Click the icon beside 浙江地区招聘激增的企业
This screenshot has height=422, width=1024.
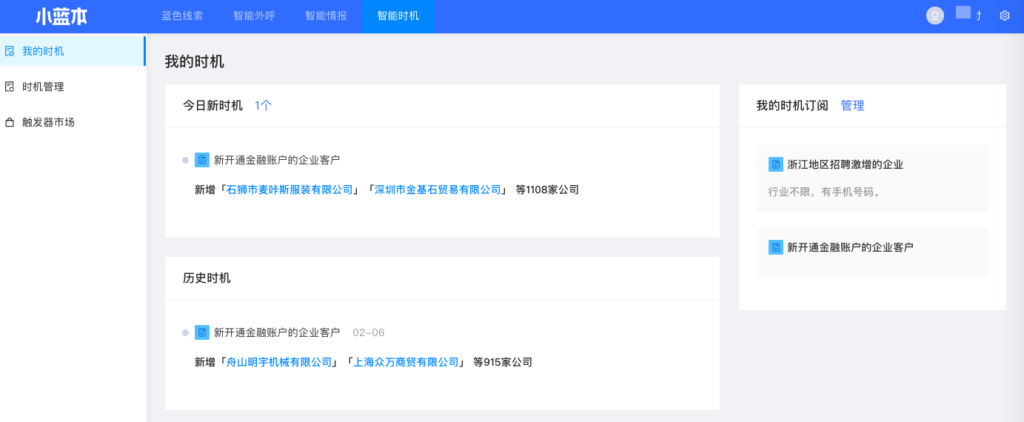(x=775, y=164)
